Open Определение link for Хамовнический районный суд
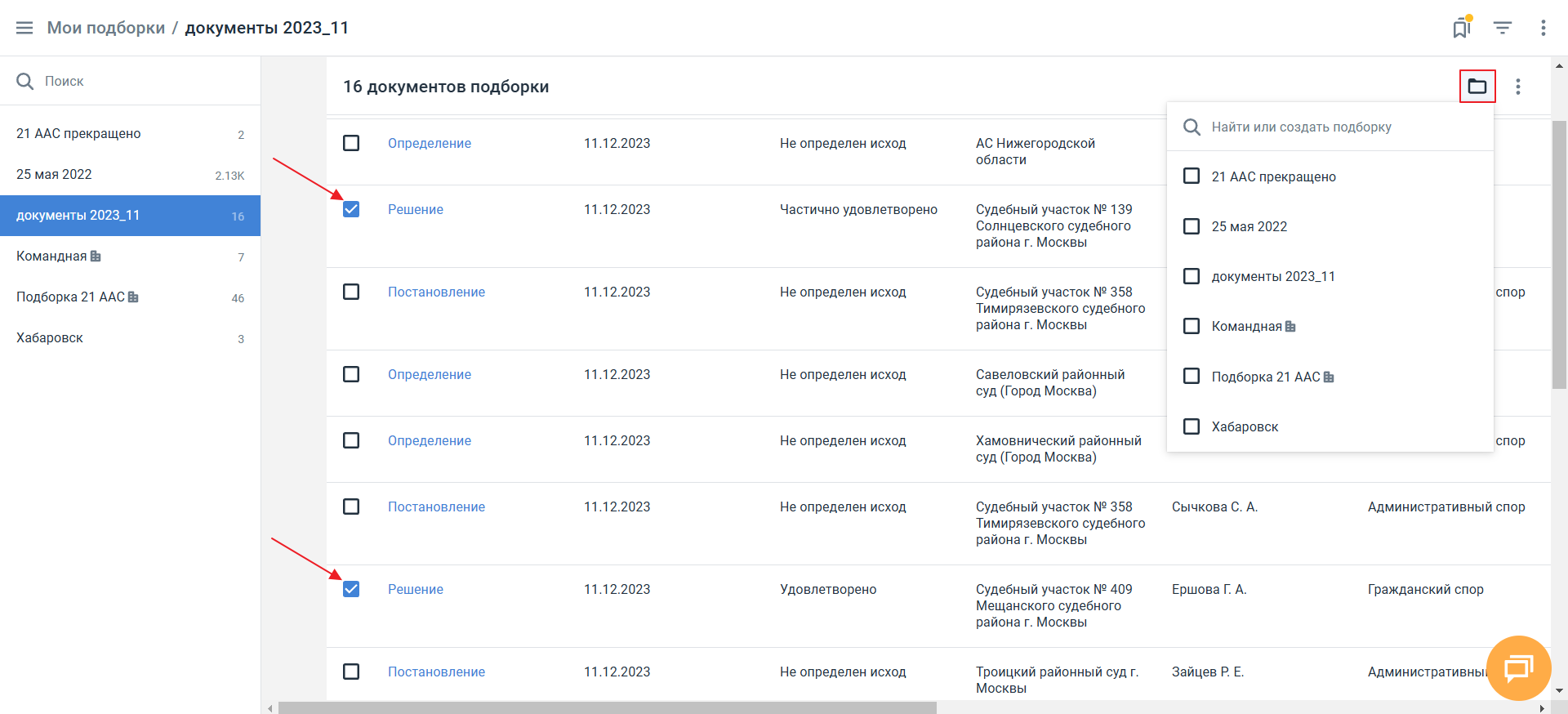The image size is (1568, 714). coord(430,440)
